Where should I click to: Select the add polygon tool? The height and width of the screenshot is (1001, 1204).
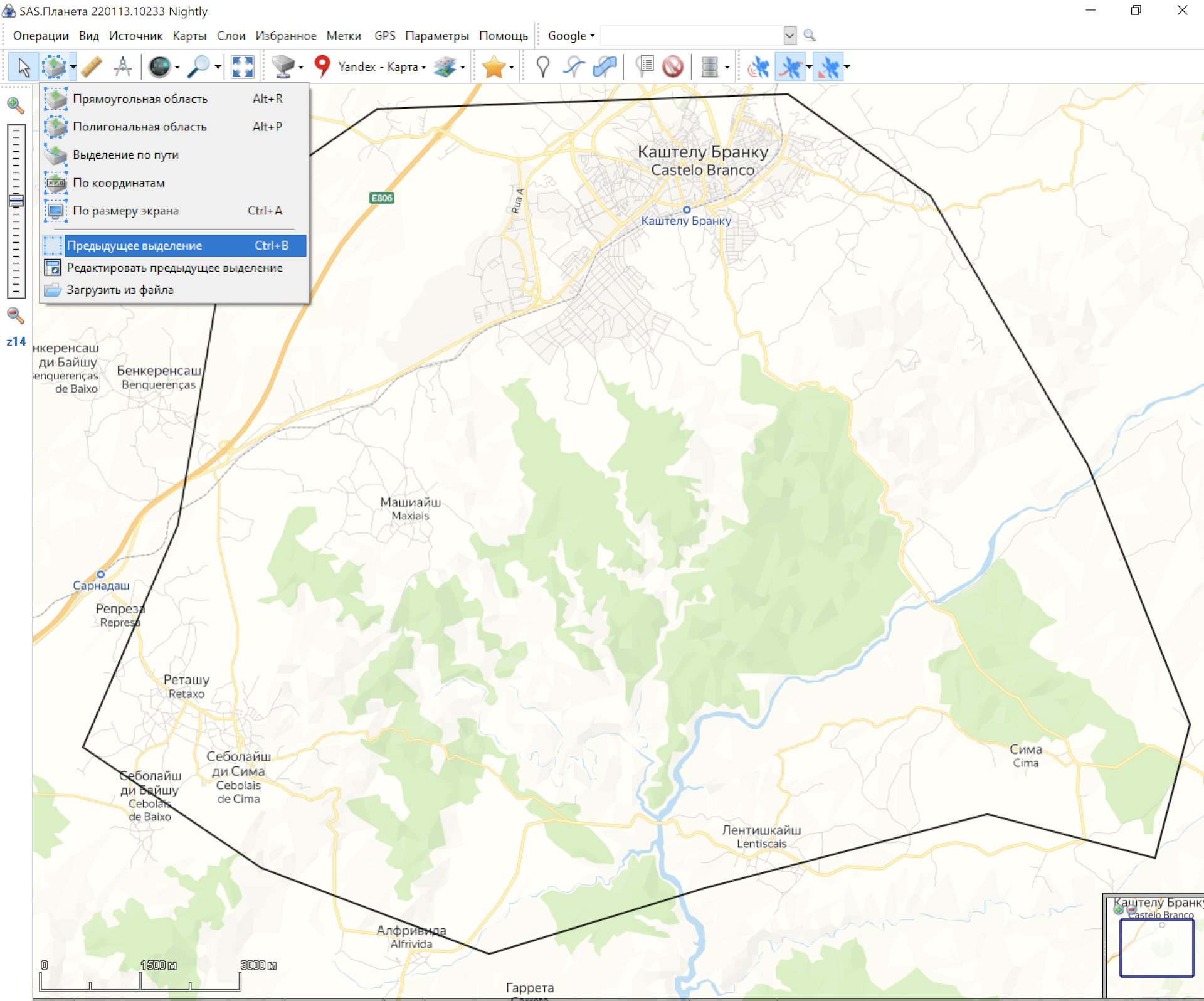tap(605, 66)
